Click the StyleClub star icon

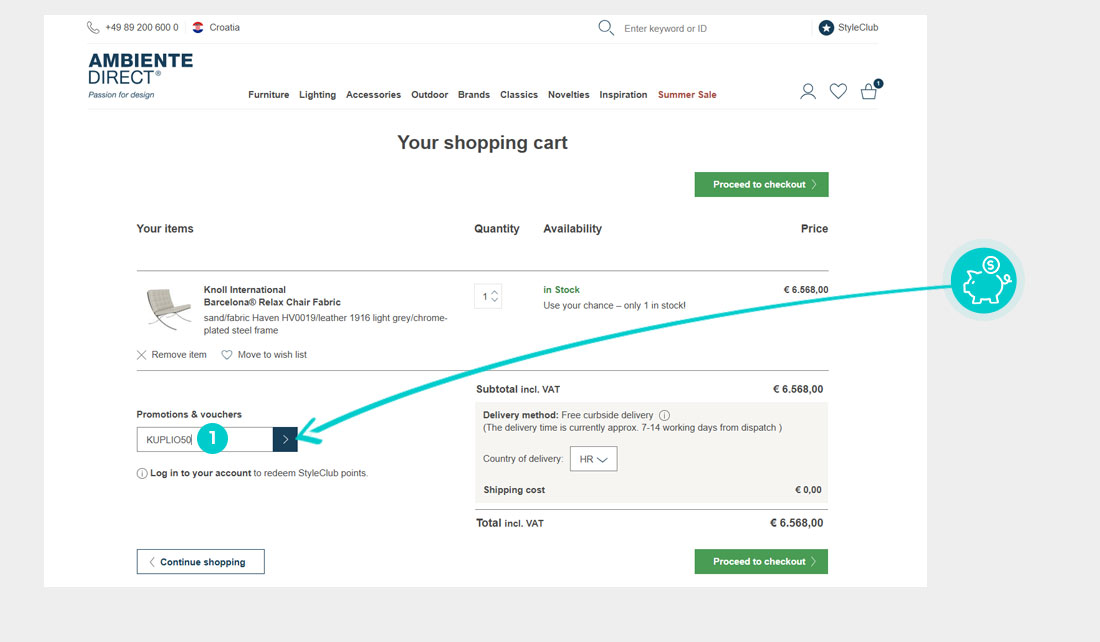tap(826, 28)
